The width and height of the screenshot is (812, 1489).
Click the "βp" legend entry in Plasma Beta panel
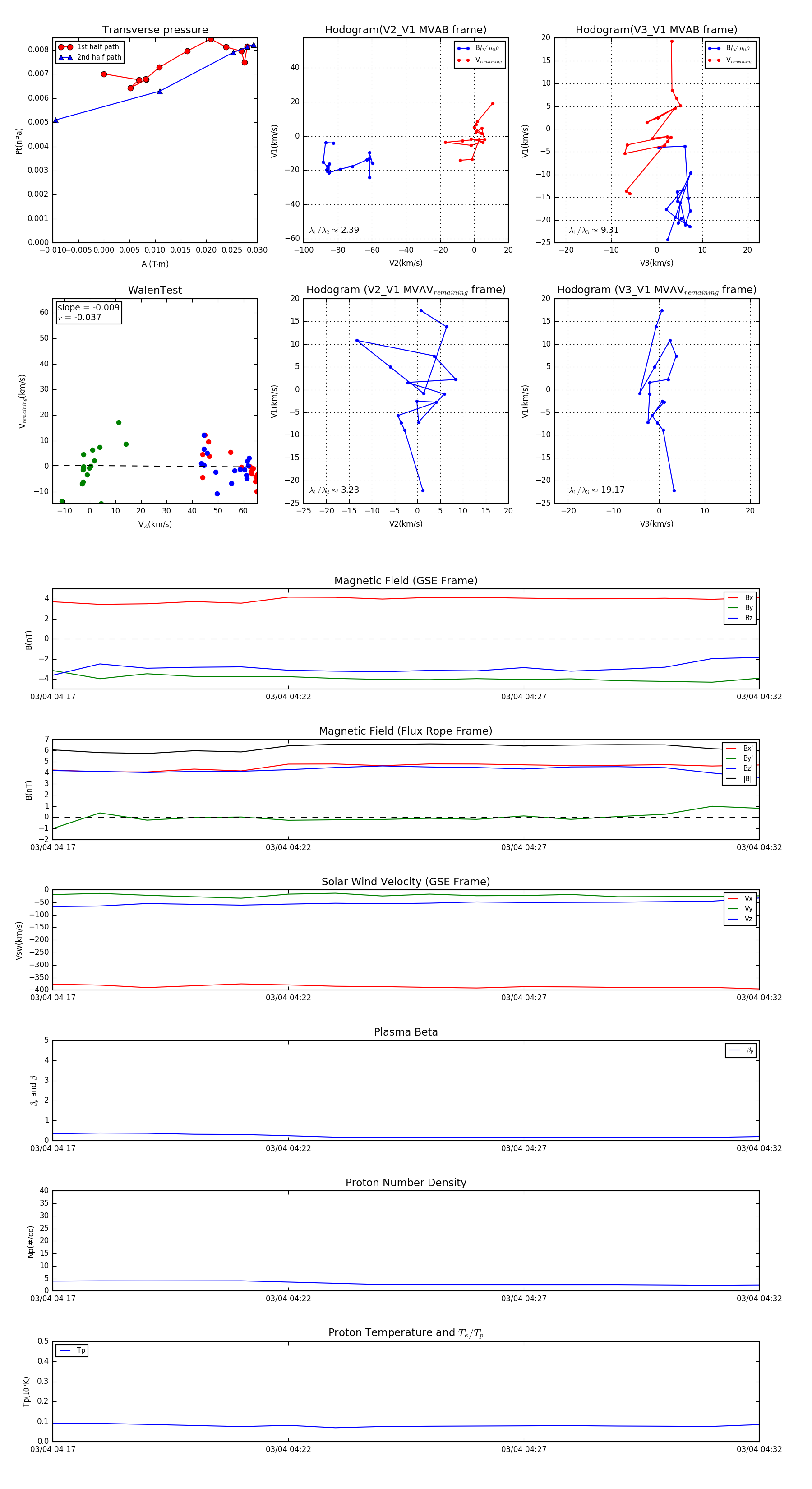click(742, 1050)
